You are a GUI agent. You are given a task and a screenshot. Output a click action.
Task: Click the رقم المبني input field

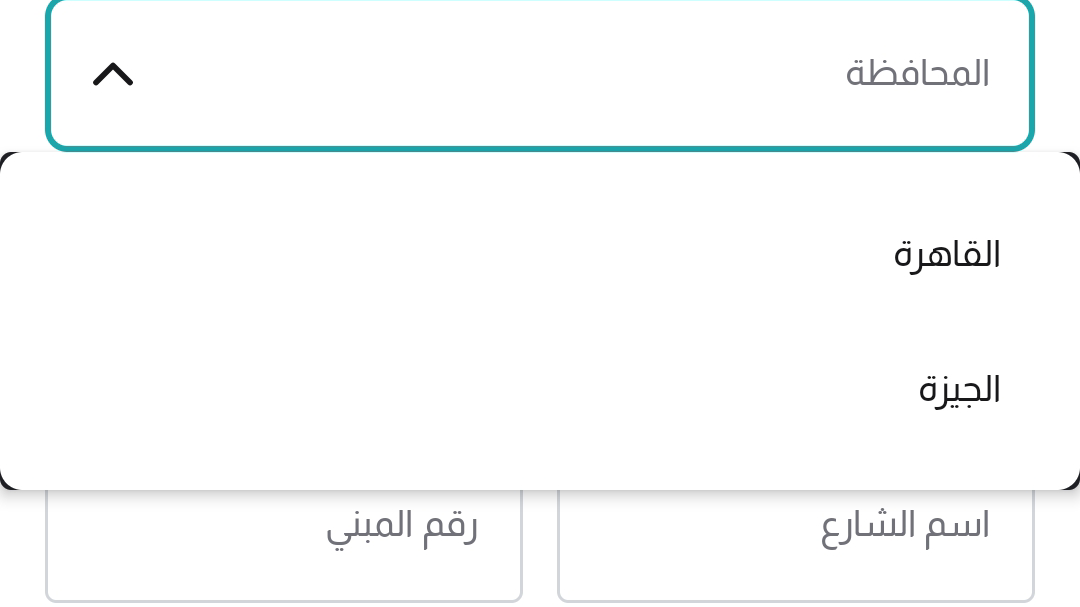284,545
